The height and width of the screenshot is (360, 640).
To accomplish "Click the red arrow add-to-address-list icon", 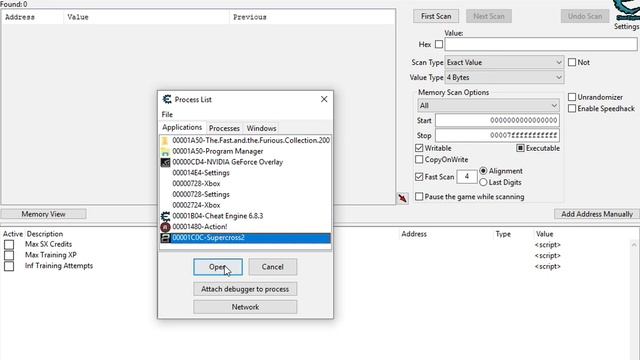I will pos(402,198).
